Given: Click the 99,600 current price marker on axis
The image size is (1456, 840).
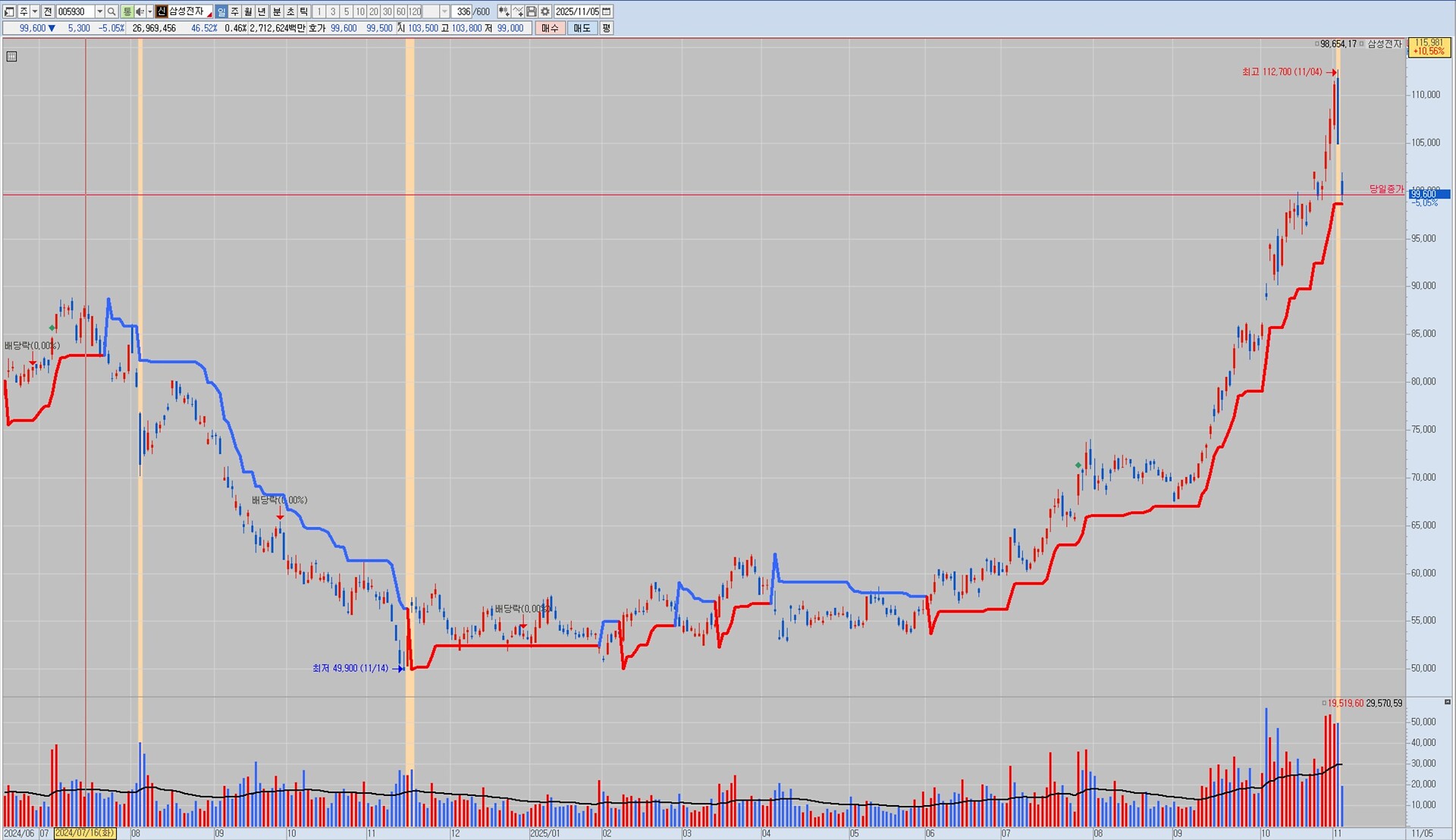Looking at the screenshot, I should click(x=1429, y=194).
